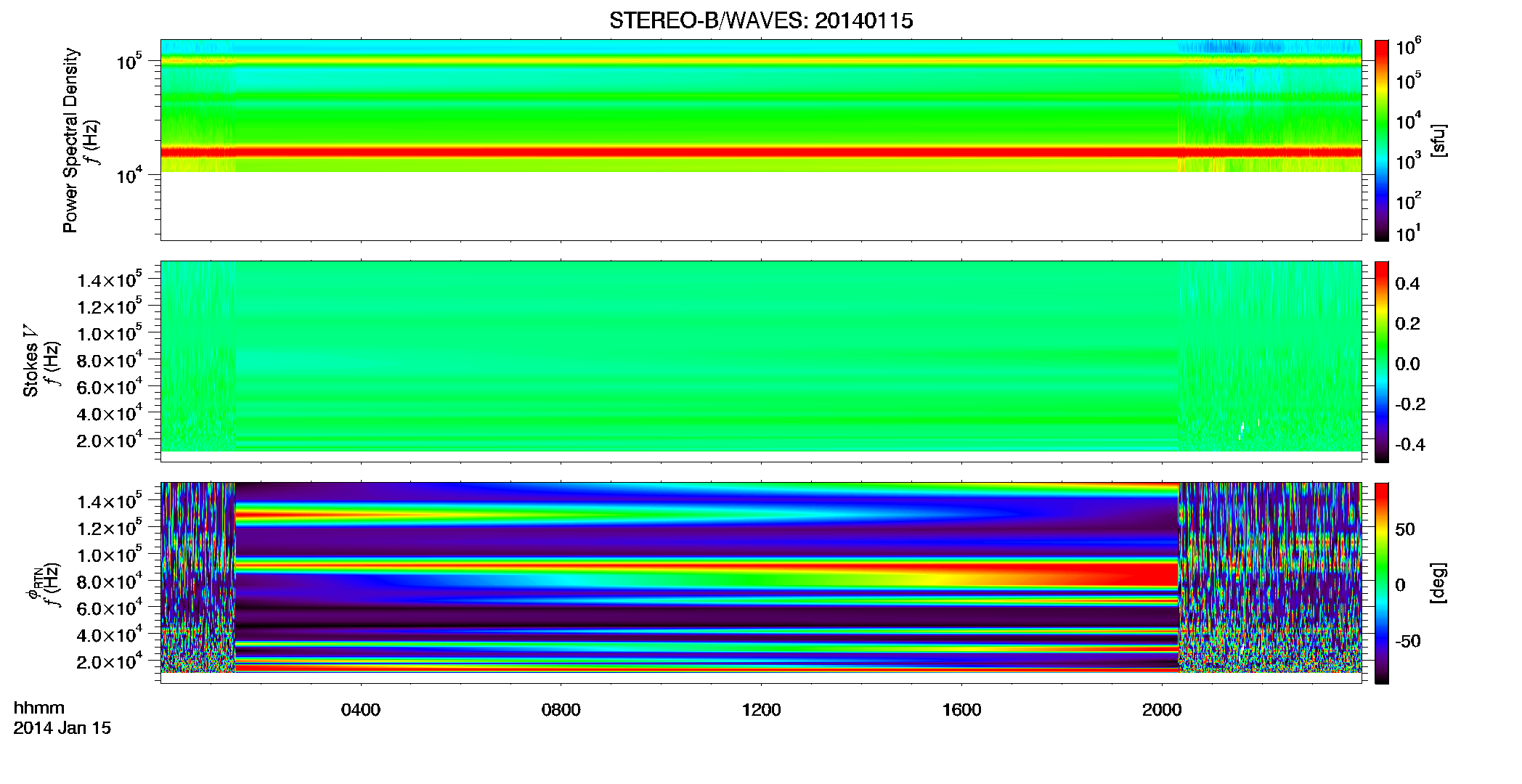The height and width of the screenshot is (784, 1522).
Task: Click the 2000 time tick label
Action: 1162,710
